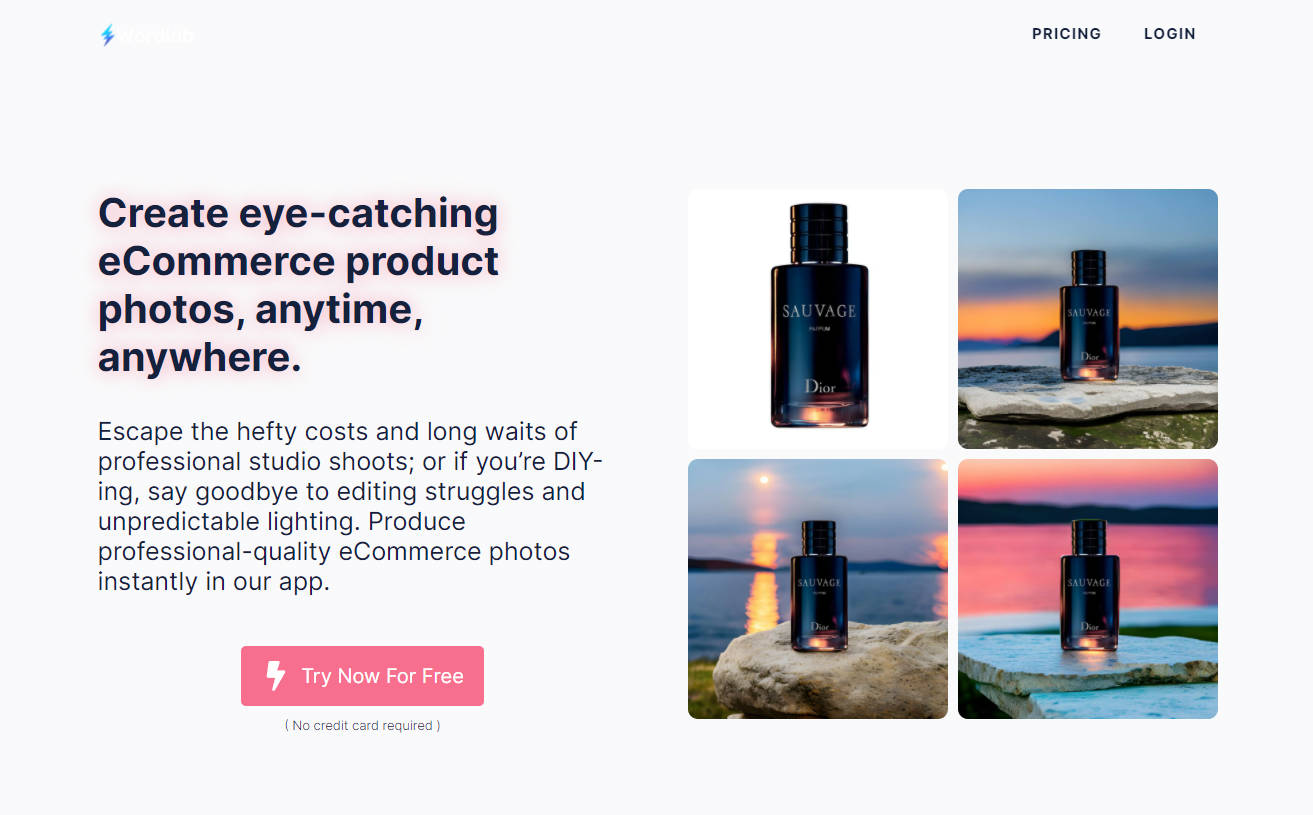
Task: Go to the LOGIN page
Action: [1170, 33]
